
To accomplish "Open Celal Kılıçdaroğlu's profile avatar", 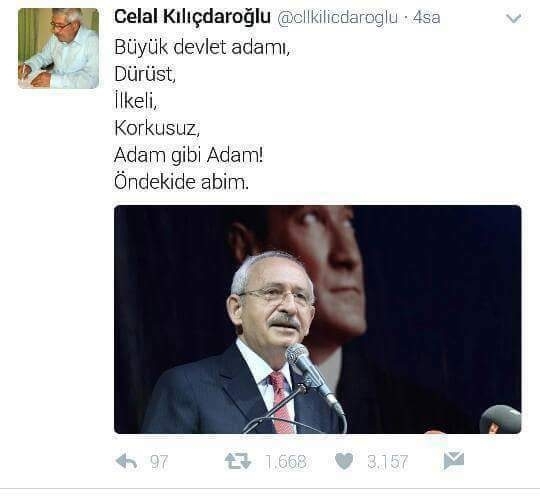I will coord(59,49).
